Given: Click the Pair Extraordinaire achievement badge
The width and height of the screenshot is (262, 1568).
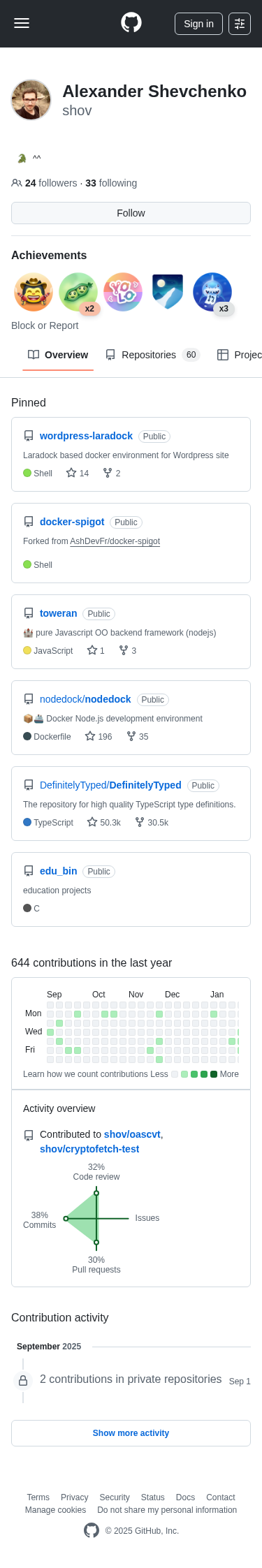Looking at the screenshot, I should coord(78,292).
